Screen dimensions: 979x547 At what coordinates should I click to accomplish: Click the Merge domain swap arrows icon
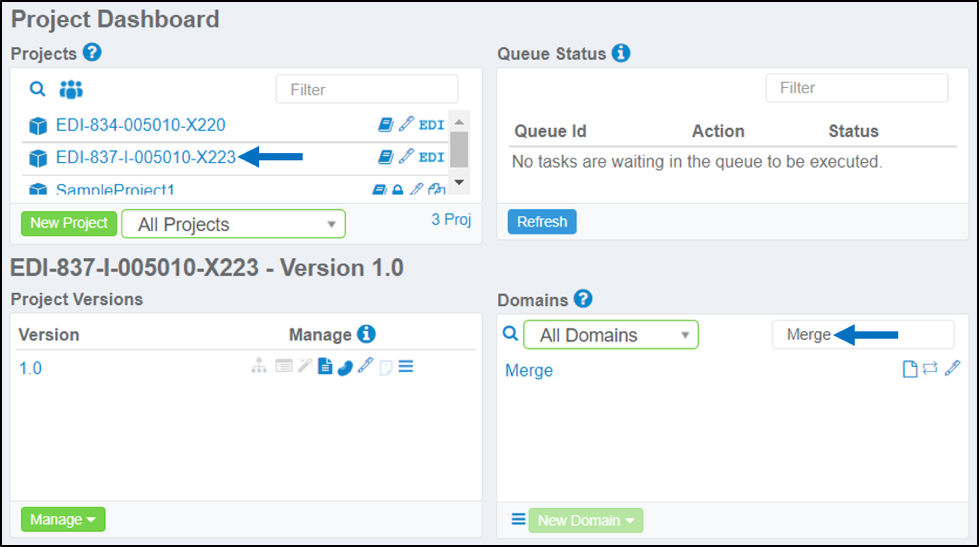click(x=930, y=368)
